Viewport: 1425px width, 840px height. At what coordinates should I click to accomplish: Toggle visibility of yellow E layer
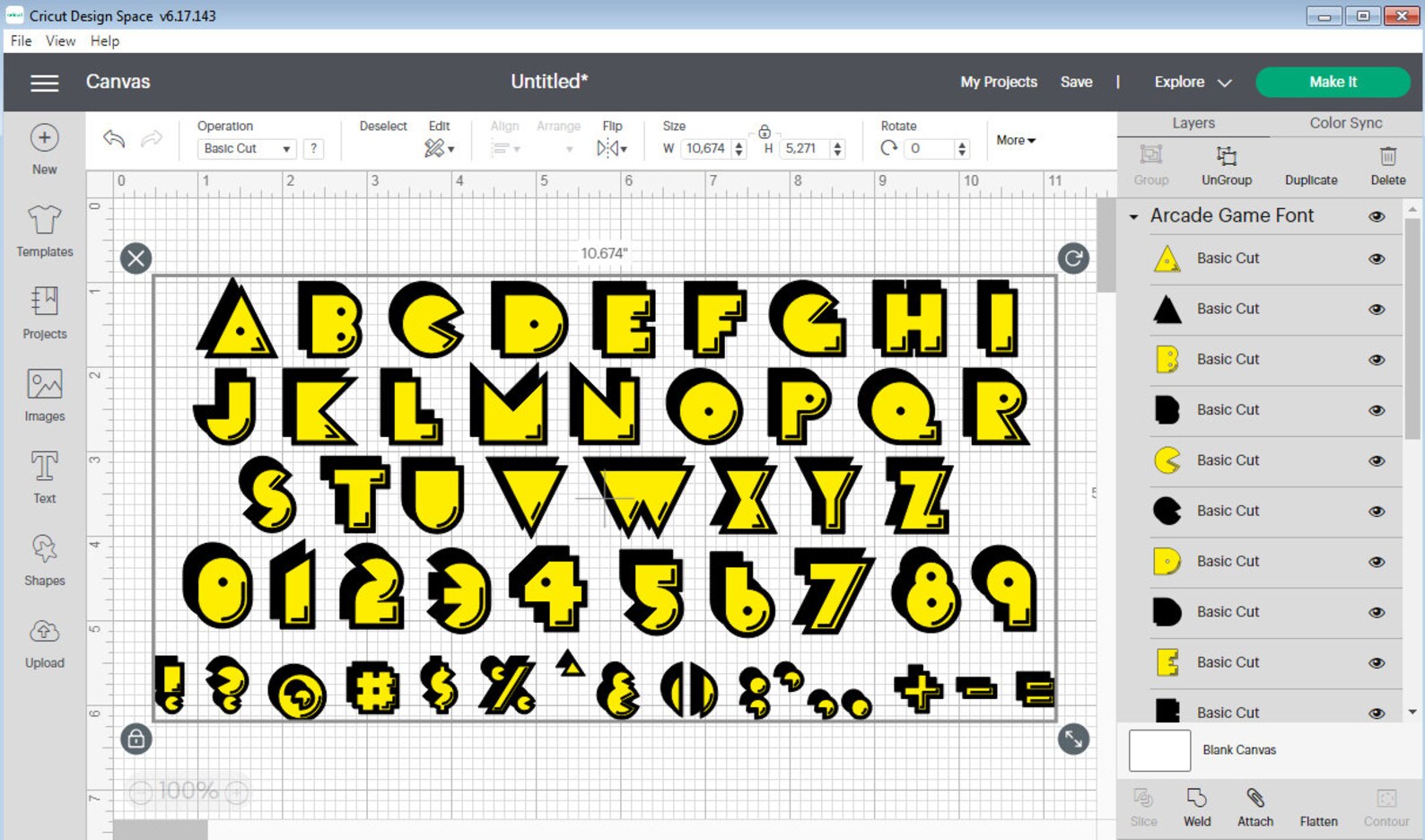1377,662
